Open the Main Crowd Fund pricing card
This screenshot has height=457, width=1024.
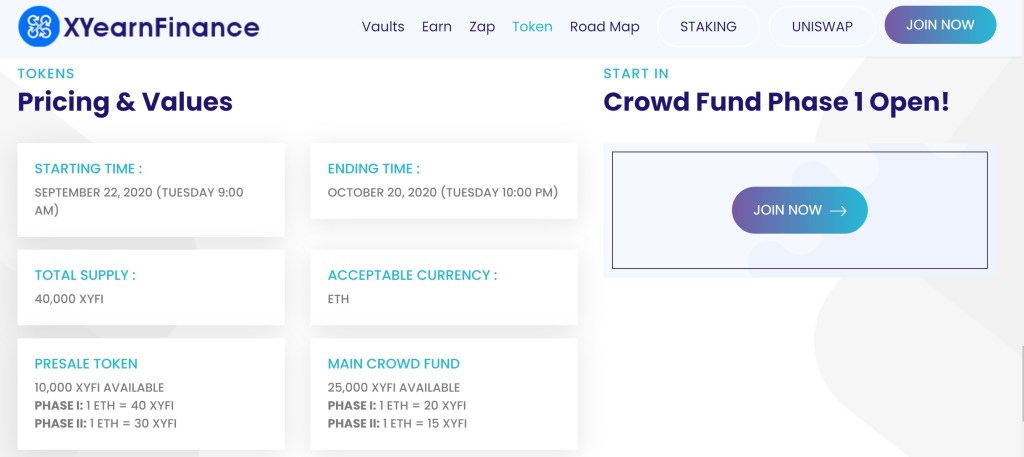444,393
